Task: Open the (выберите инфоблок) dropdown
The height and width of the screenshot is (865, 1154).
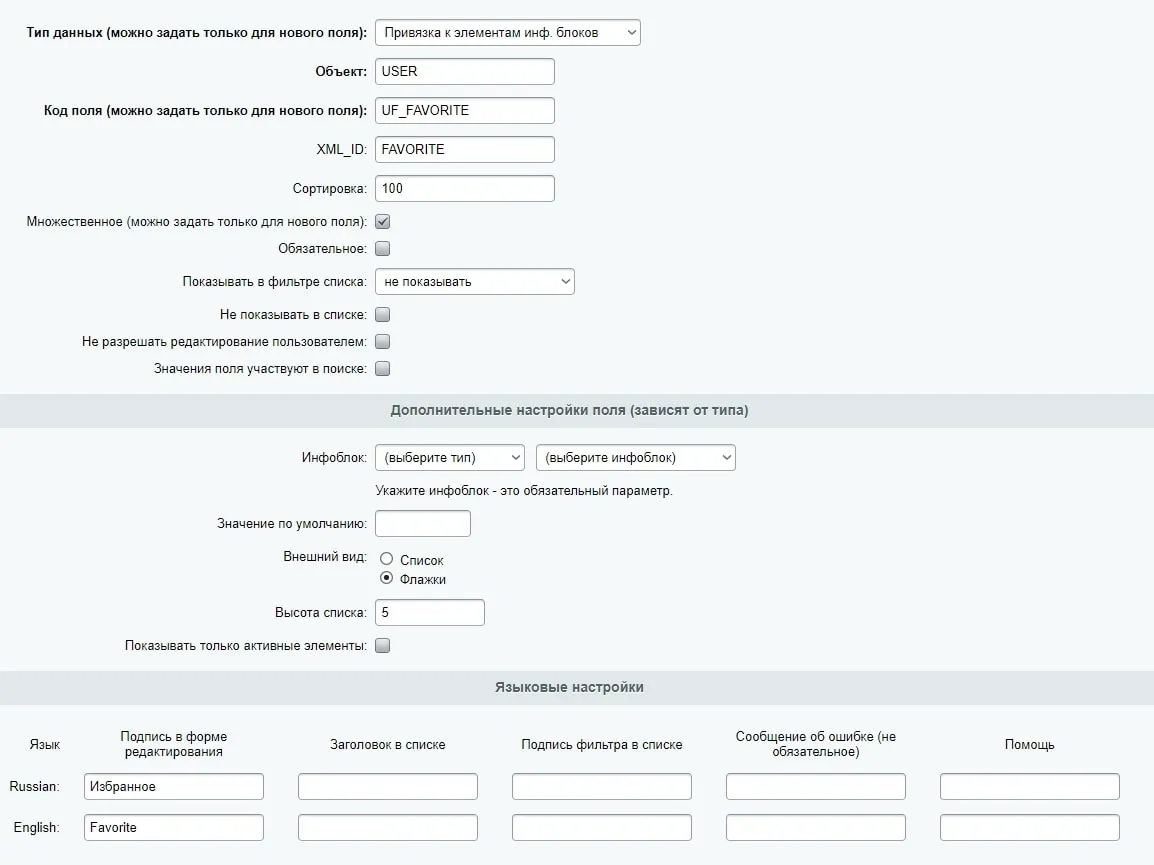Action: pos(636,457)
